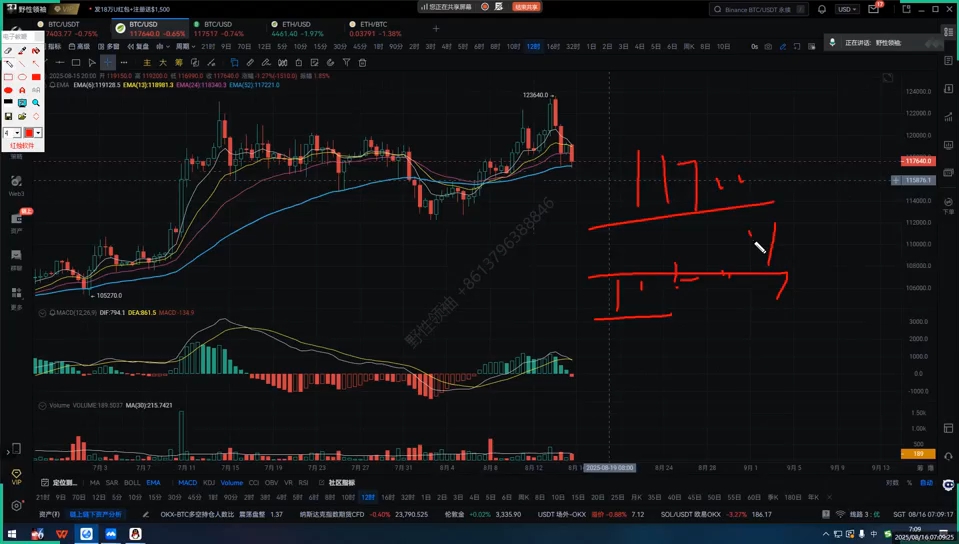Open the notifications bell
This screenshot has height=544, width=959.
pyautogui.click(x=822, y=9)
